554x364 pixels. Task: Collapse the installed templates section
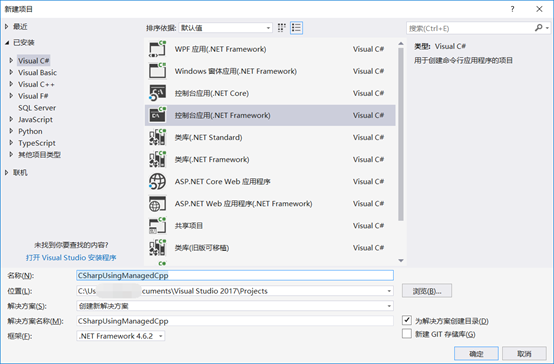pos(7,42)
